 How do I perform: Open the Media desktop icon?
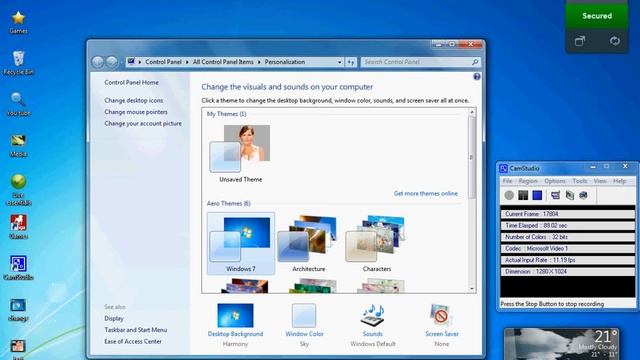point(18,145)
